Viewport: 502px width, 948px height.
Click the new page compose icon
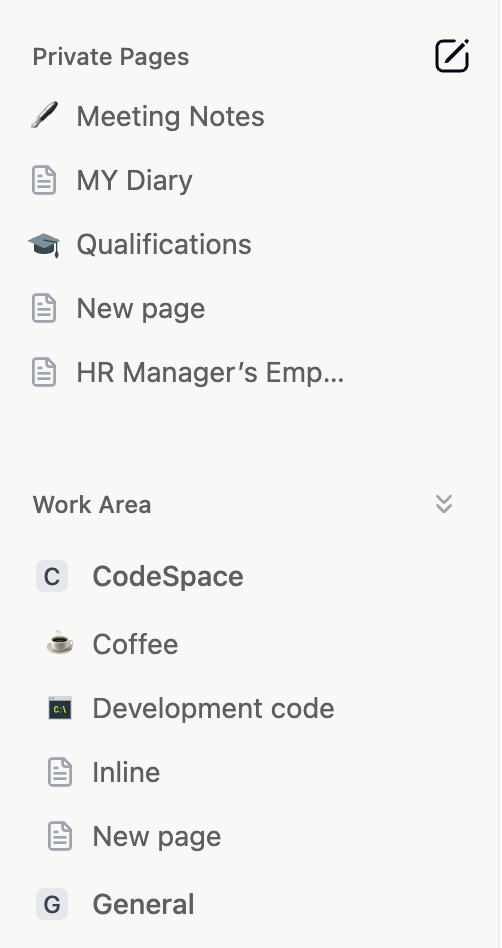(452, 56)
